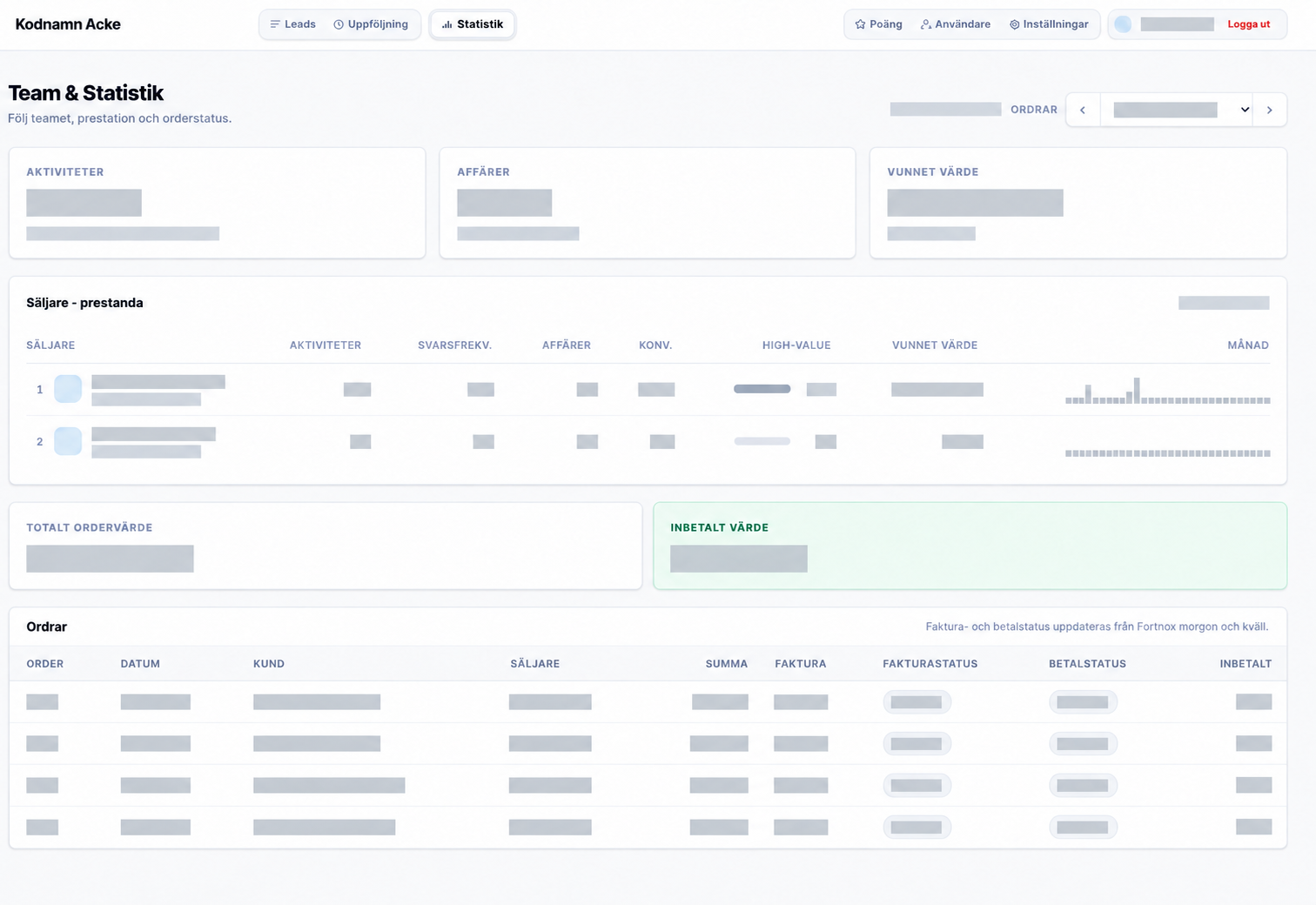Click the people icon beside Användare
This screenshot has width=1316, height=905.
pos(926,24)
